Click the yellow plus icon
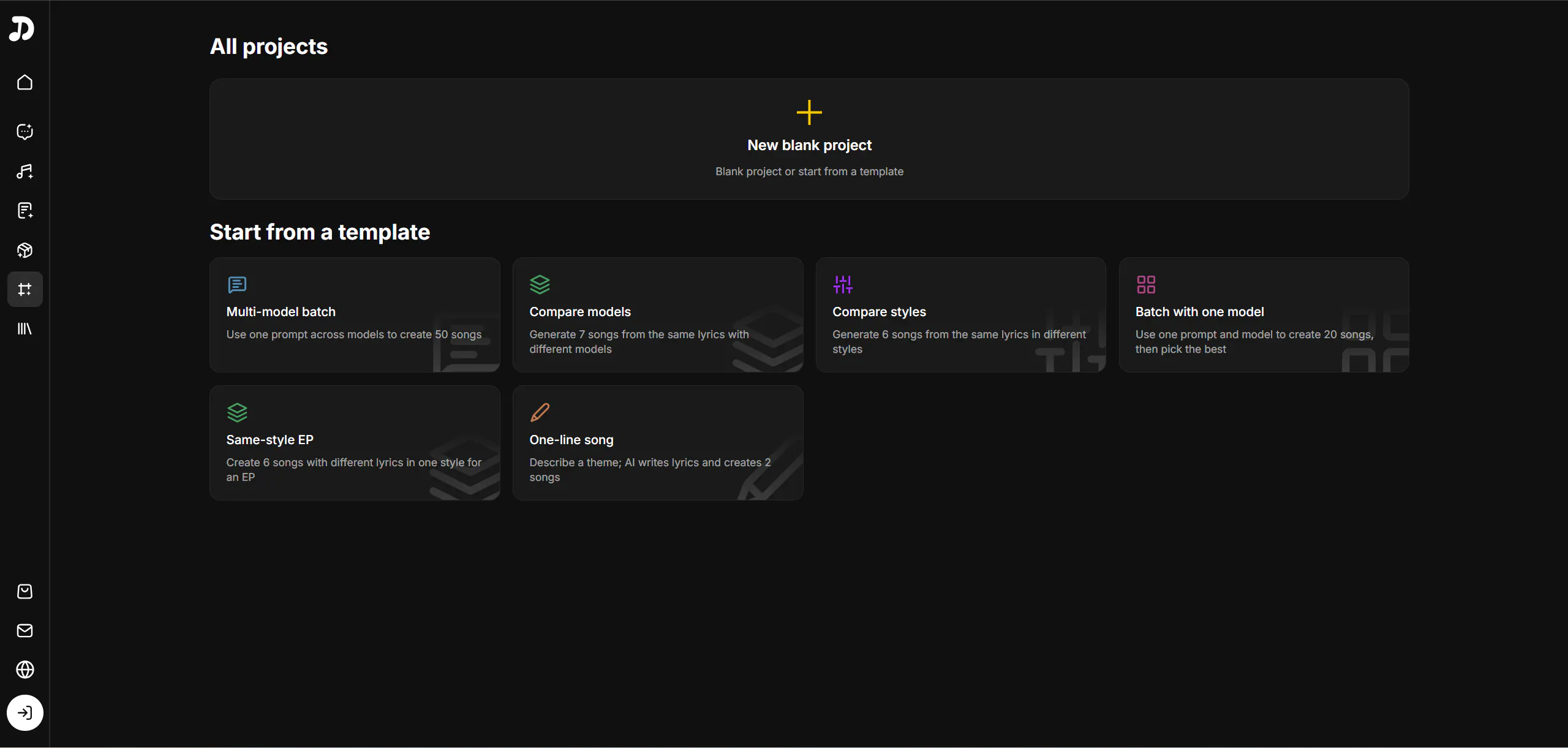The width and height of the screenshot is (1568, 748). 809,113
